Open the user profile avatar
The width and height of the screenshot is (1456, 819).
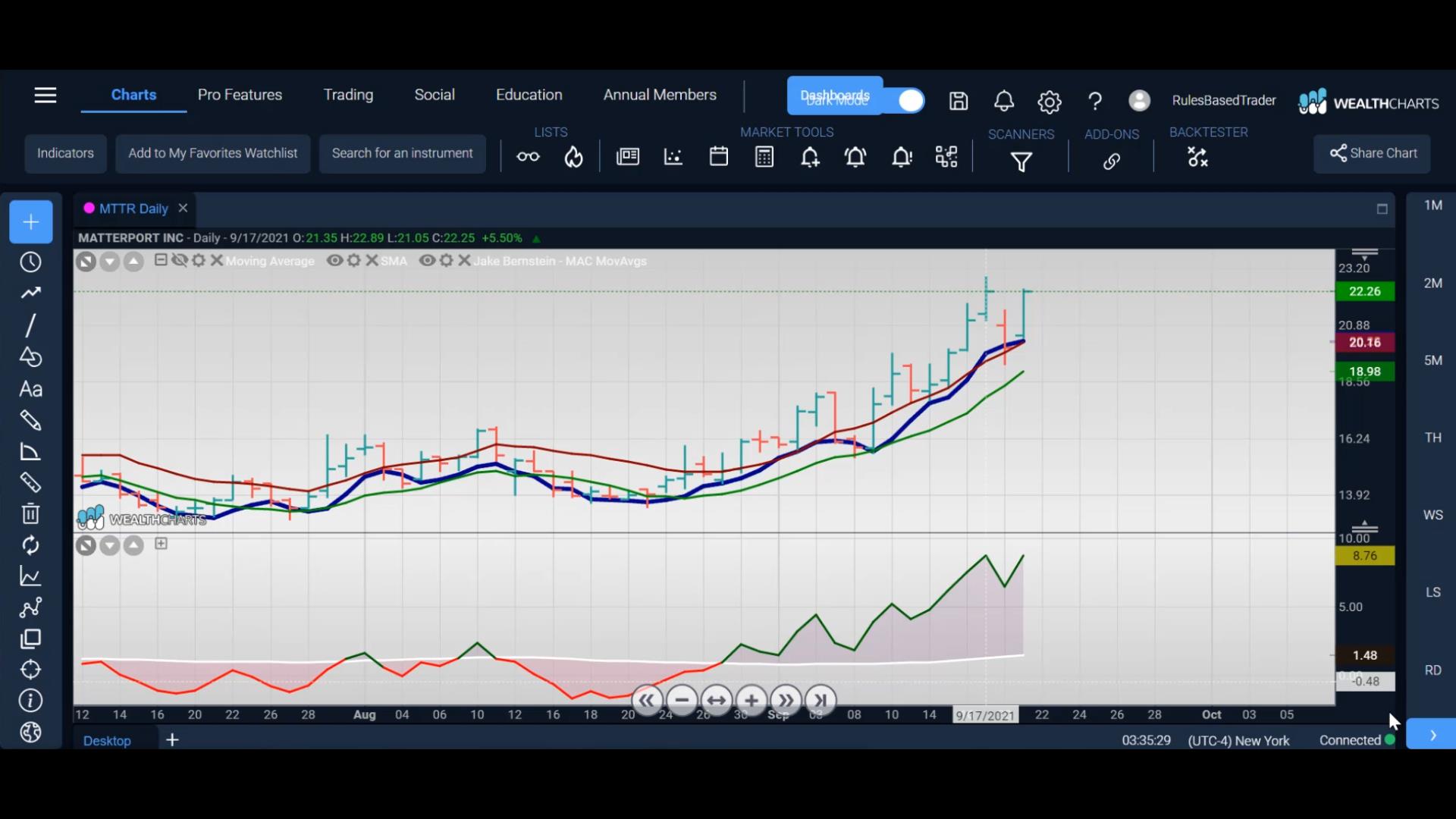[x=1139, y=100]
